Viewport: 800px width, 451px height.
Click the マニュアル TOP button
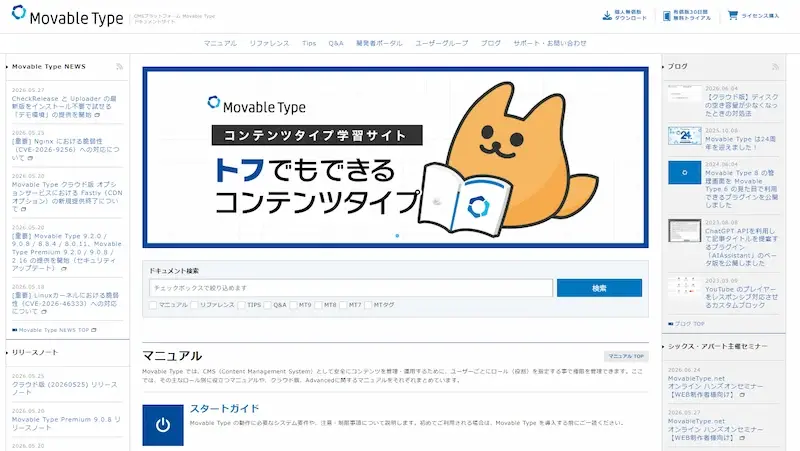click(626, 356)
